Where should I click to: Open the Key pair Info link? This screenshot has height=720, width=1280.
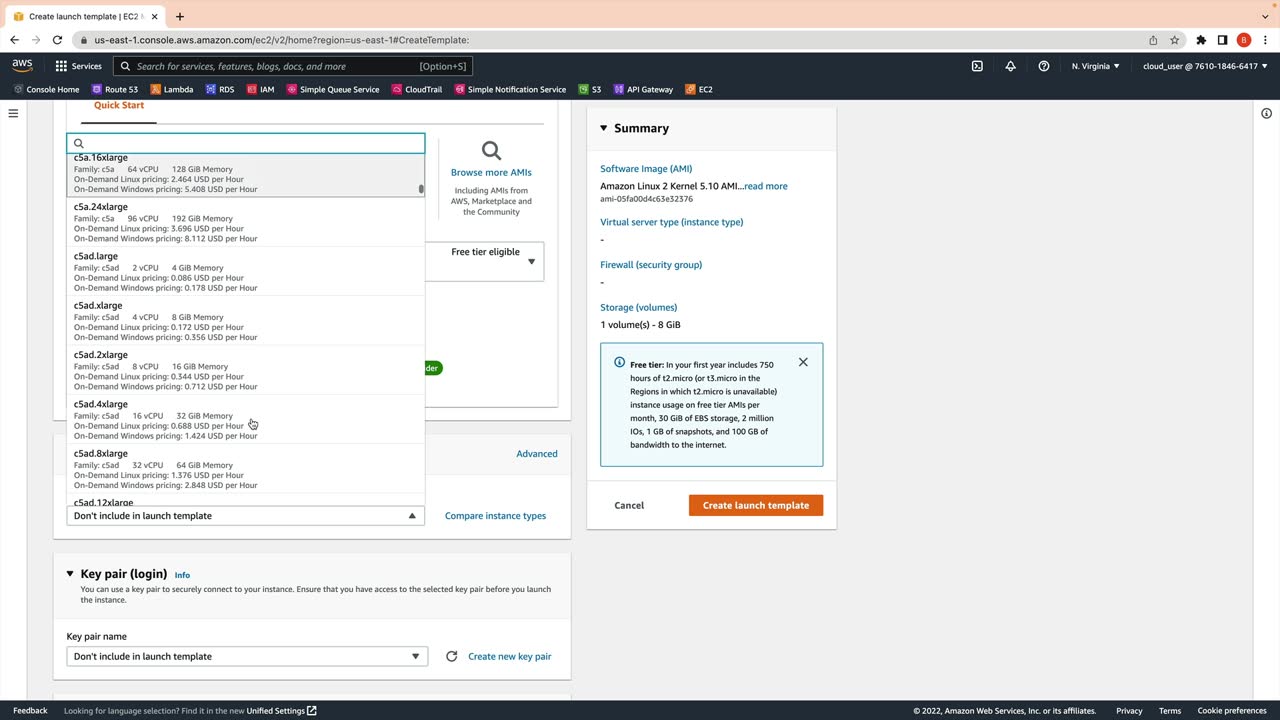pos(182,575)
